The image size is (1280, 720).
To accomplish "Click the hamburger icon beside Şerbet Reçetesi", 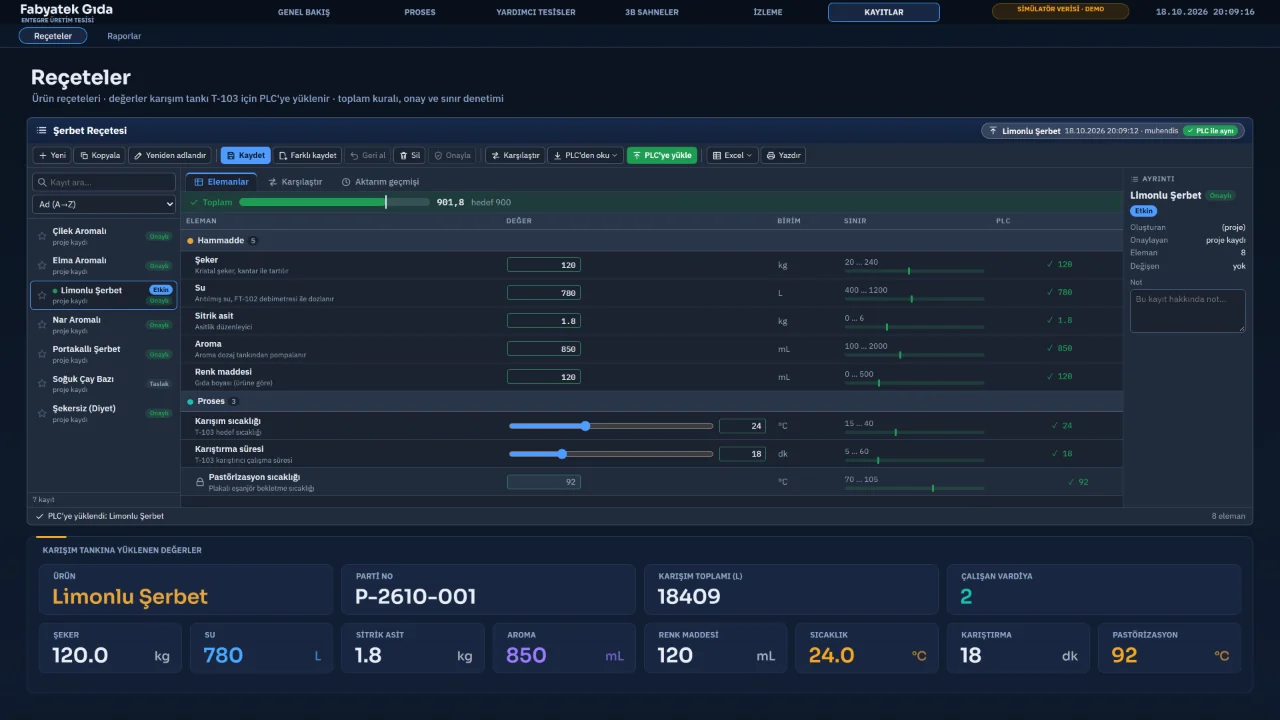I will [42, 130].
